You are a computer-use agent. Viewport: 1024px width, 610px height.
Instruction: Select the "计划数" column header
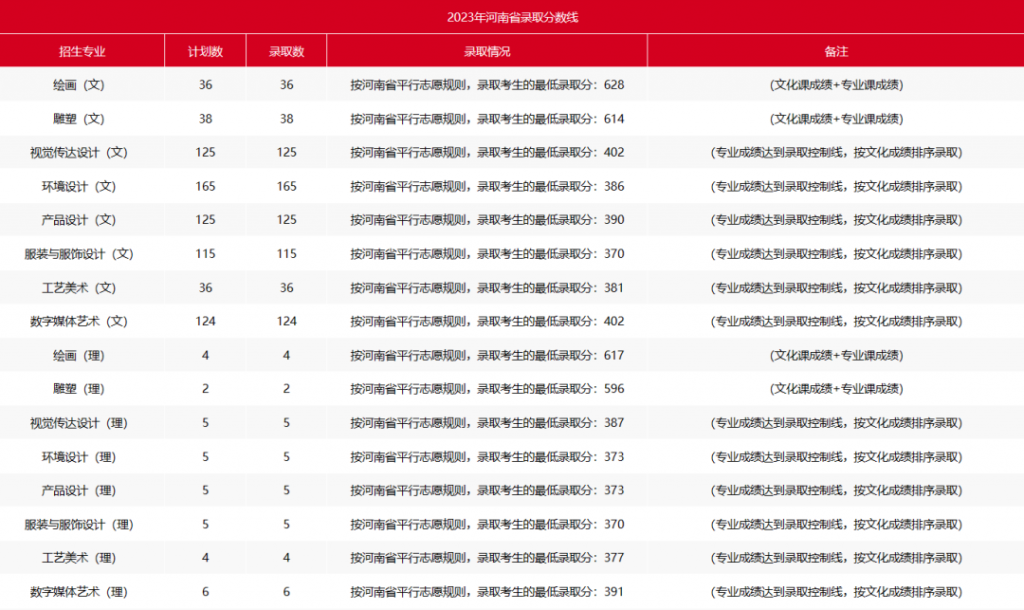[x=205, y=52]
